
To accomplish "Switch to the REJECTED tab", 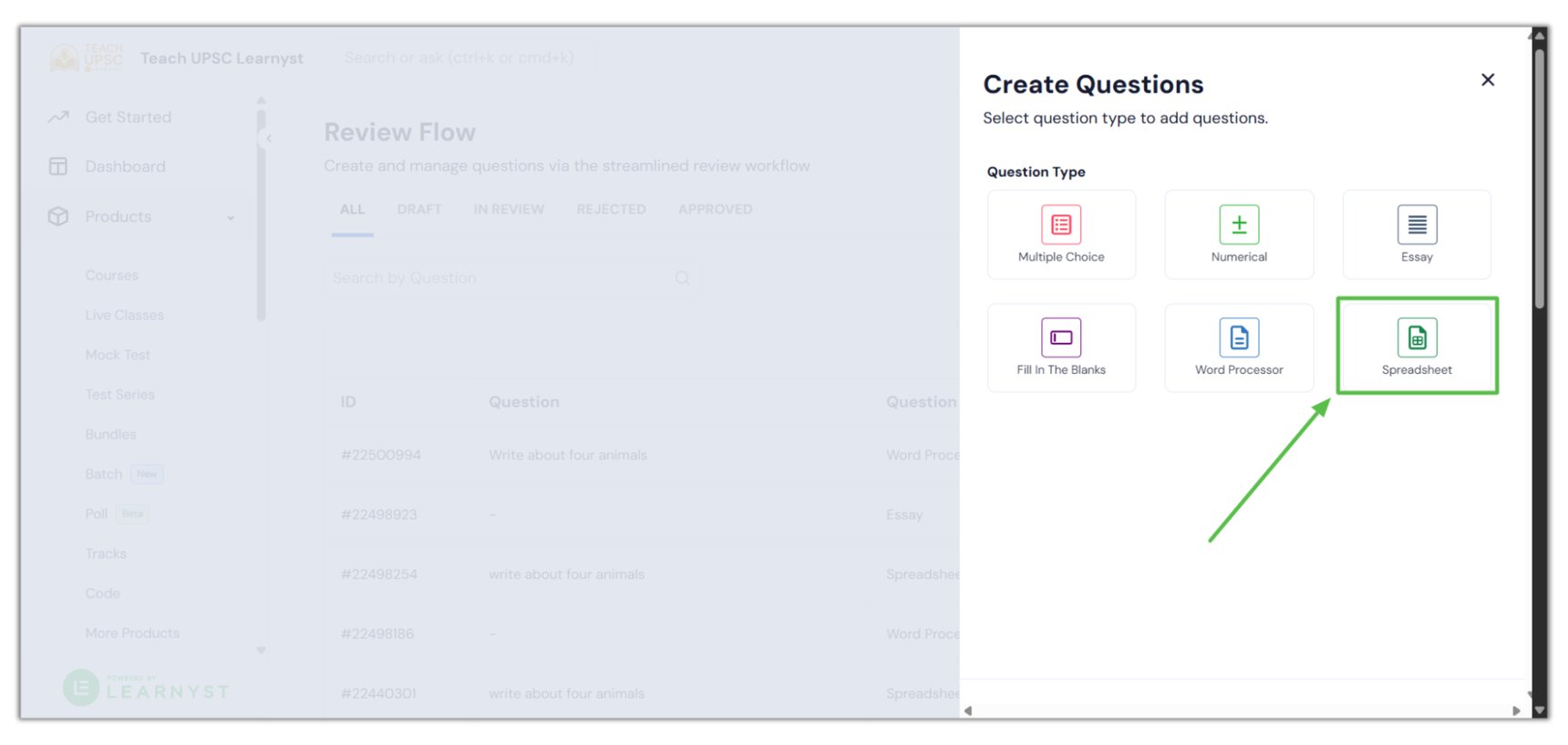I will [x=611, y=210].
